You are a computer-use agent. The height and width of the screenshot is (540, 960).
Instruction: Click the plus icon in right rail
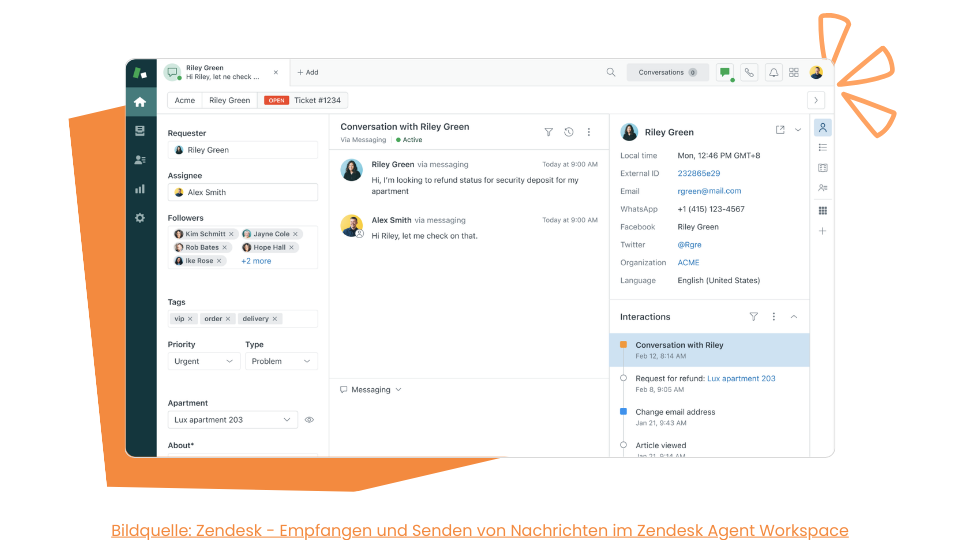click(822, 231)
